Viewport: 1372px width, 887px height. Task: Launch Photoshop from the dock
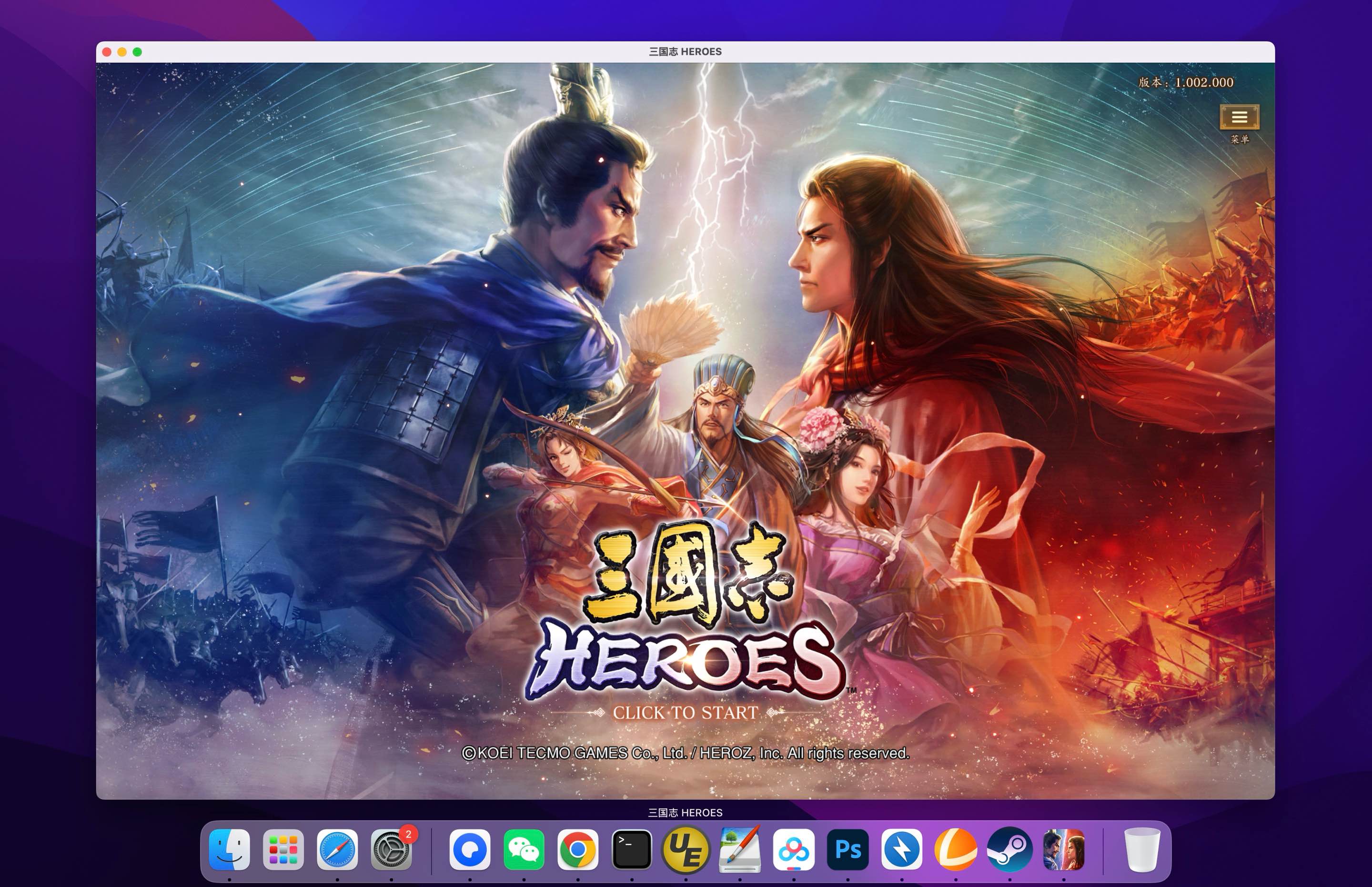point(848,849)
